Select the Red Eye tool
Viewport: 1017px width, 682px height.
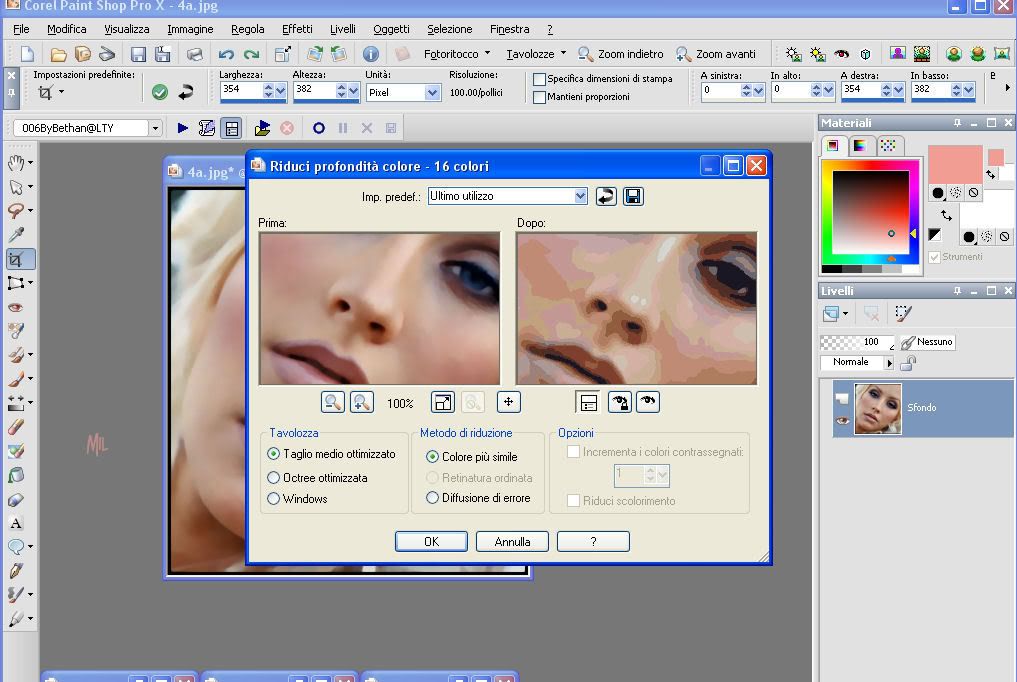tap(16, 307)
